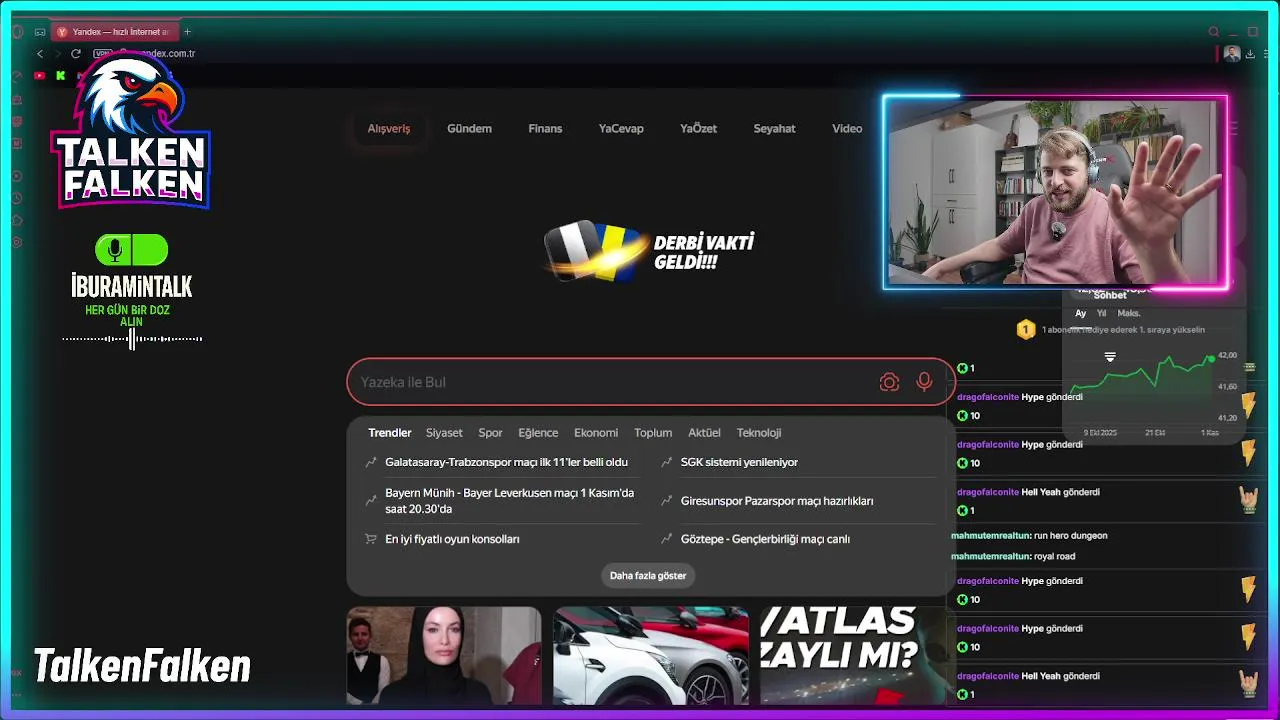Open En iyi fiyatlı oyun konsolları link
The image size is (1280, 720).
(452, 539)
